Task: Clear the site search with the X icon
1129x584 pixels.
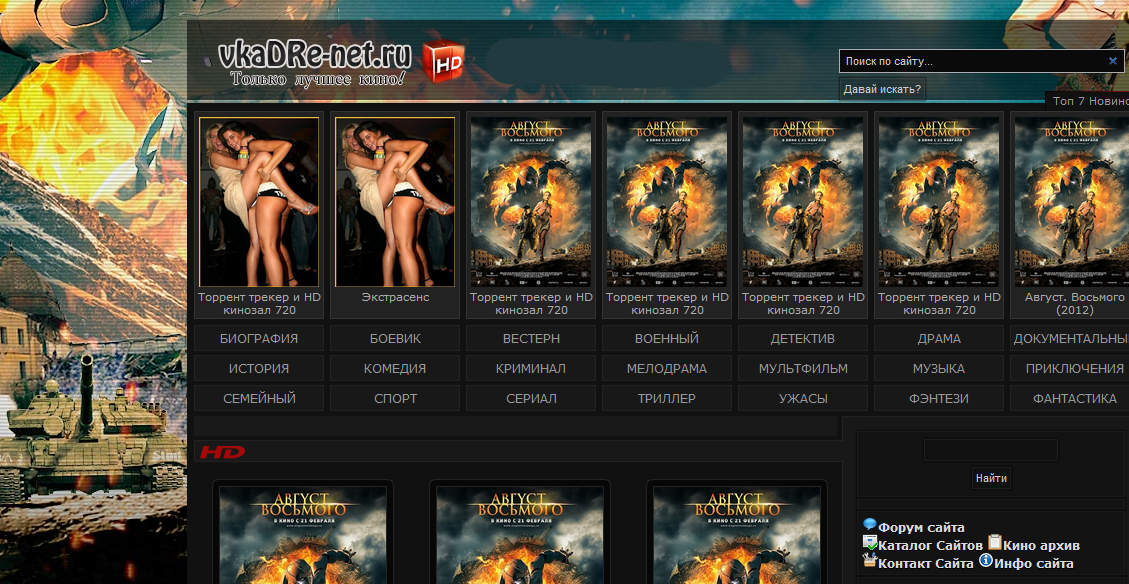Action: tap(1112, 61)
